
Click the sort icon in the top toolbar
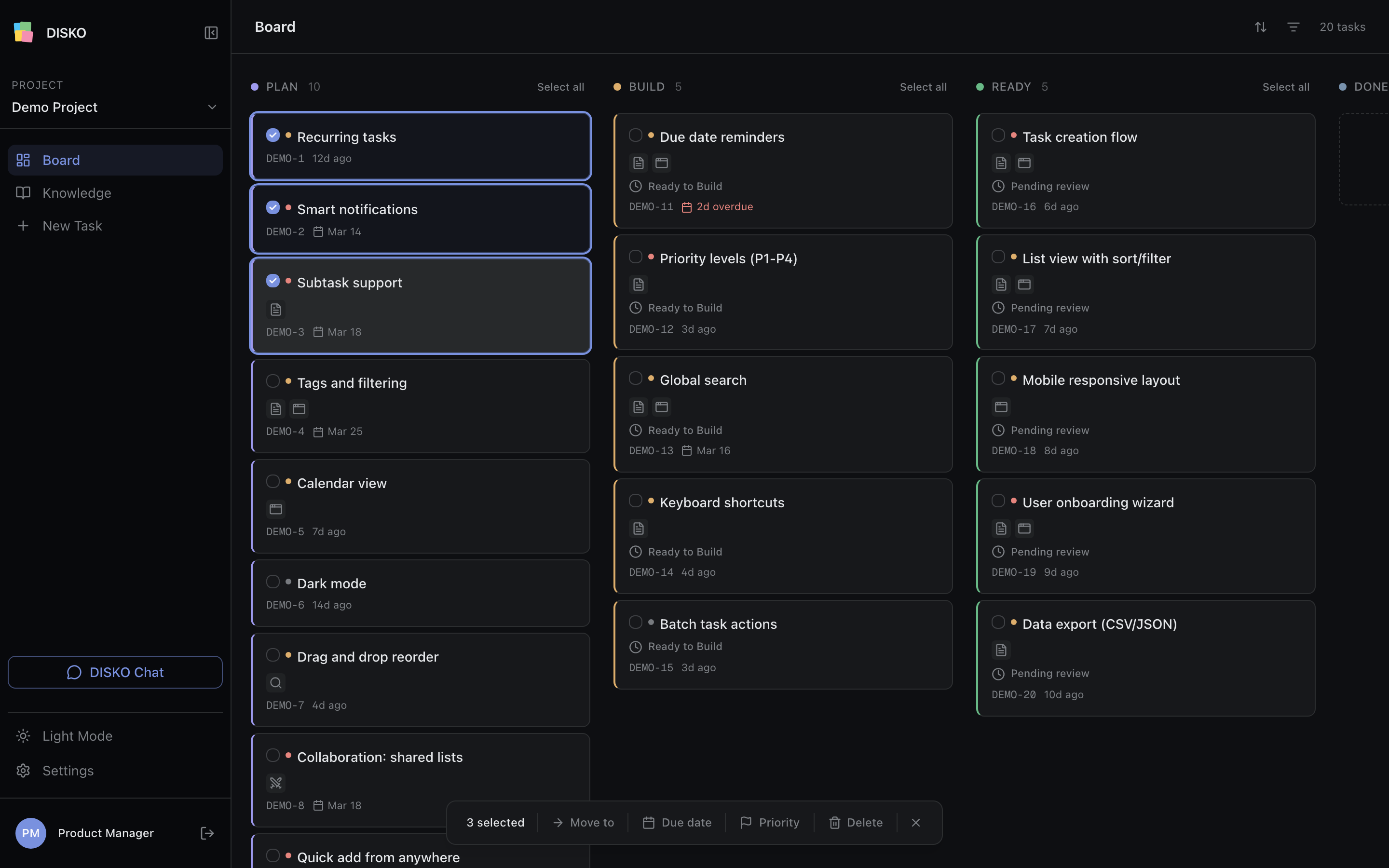click(1260, 27)
